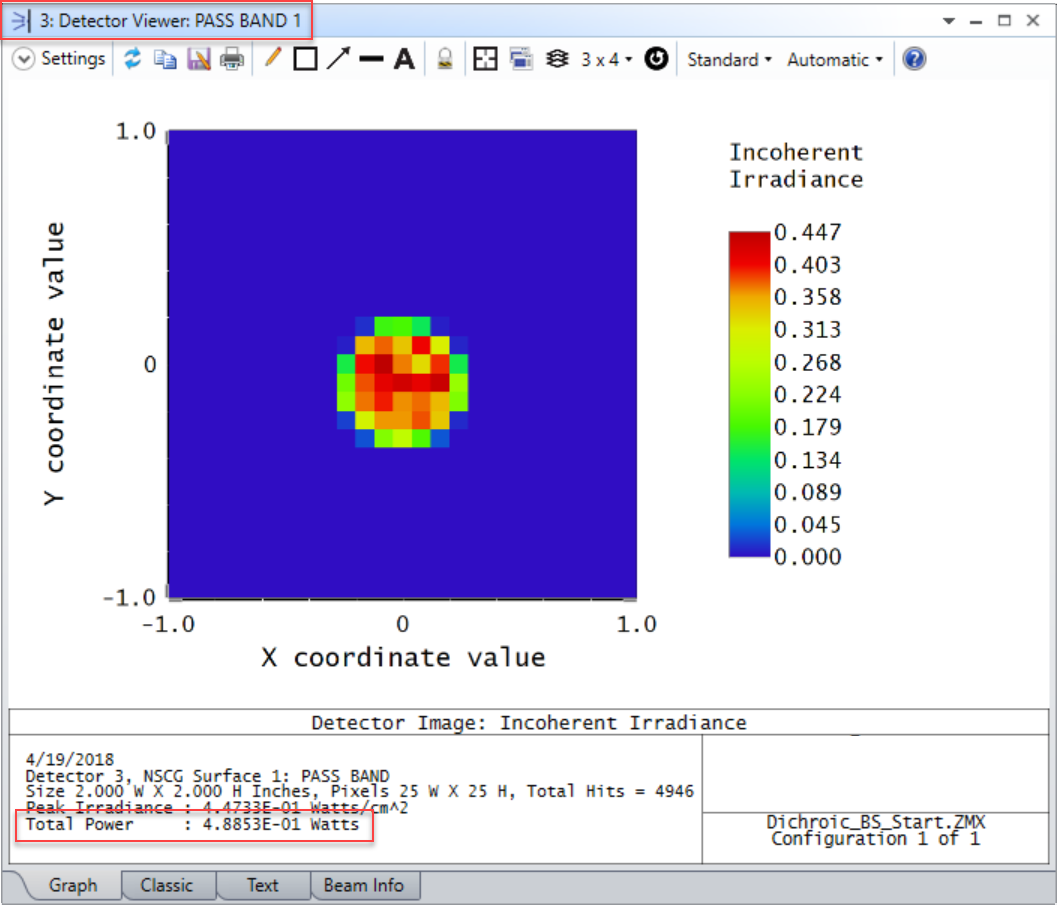Select the arrow annotation tool

tap(338, 59)
